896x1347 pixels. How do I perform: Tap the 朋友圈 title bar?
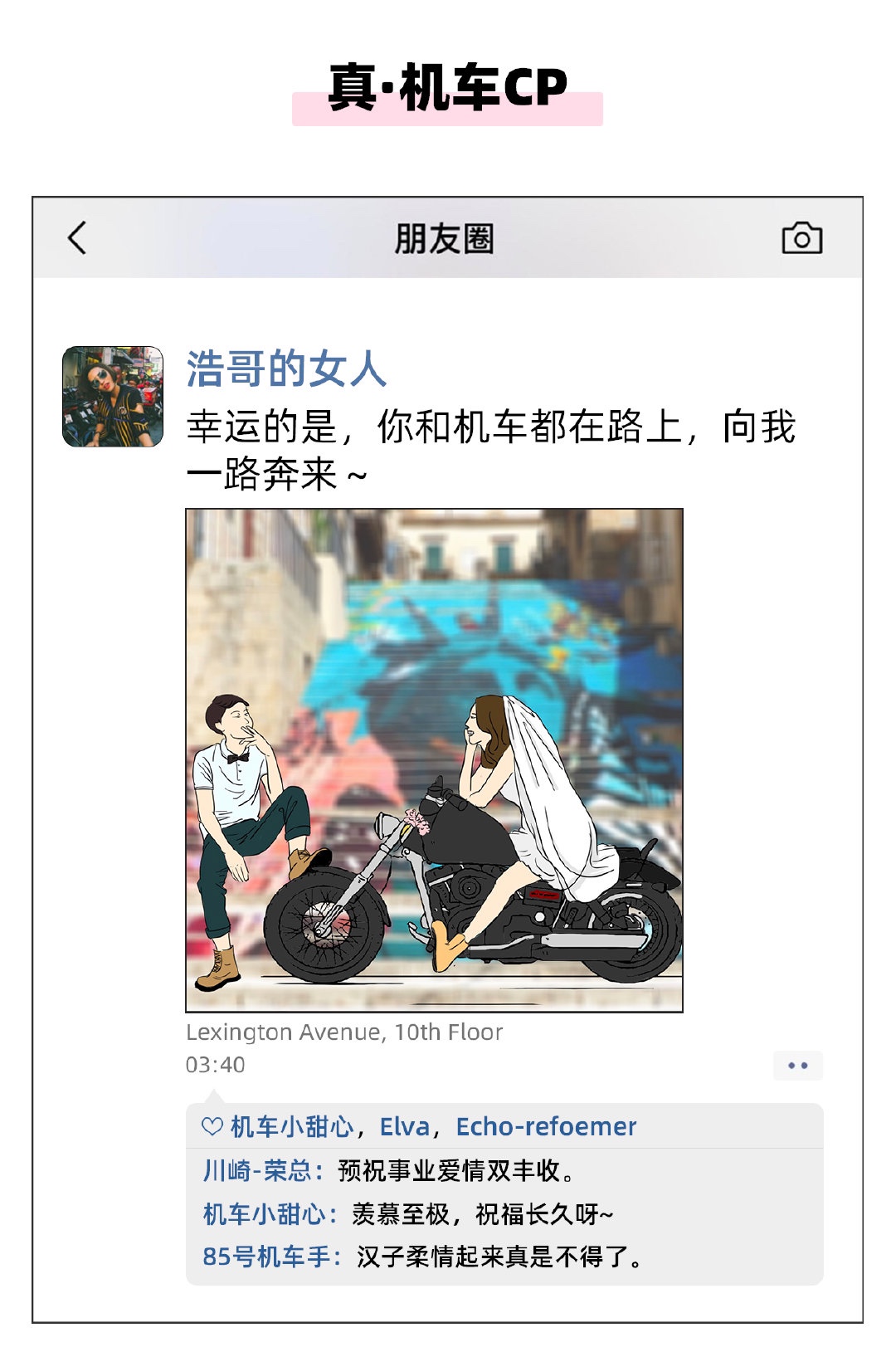445,239
